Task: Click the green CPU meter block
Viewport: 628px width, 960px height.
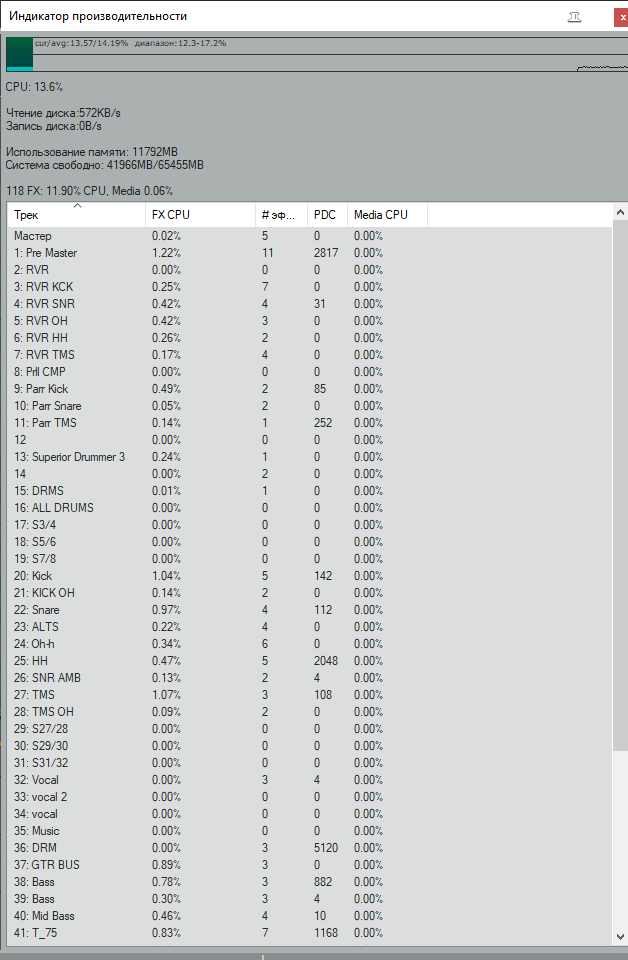Action: point(19,53)
